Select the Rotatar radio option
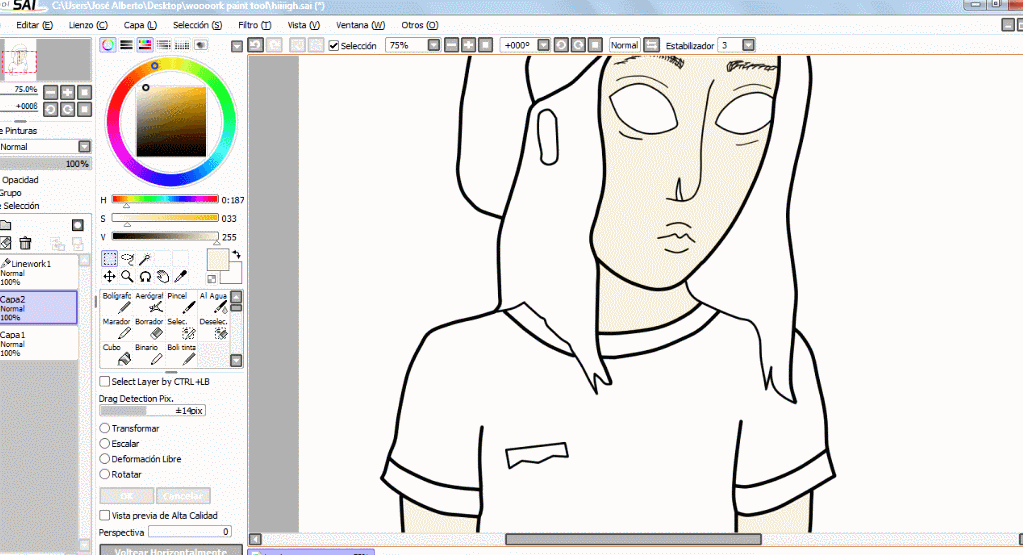The width and height of the screenshot is (1023, 555). [x=104, y=475]
